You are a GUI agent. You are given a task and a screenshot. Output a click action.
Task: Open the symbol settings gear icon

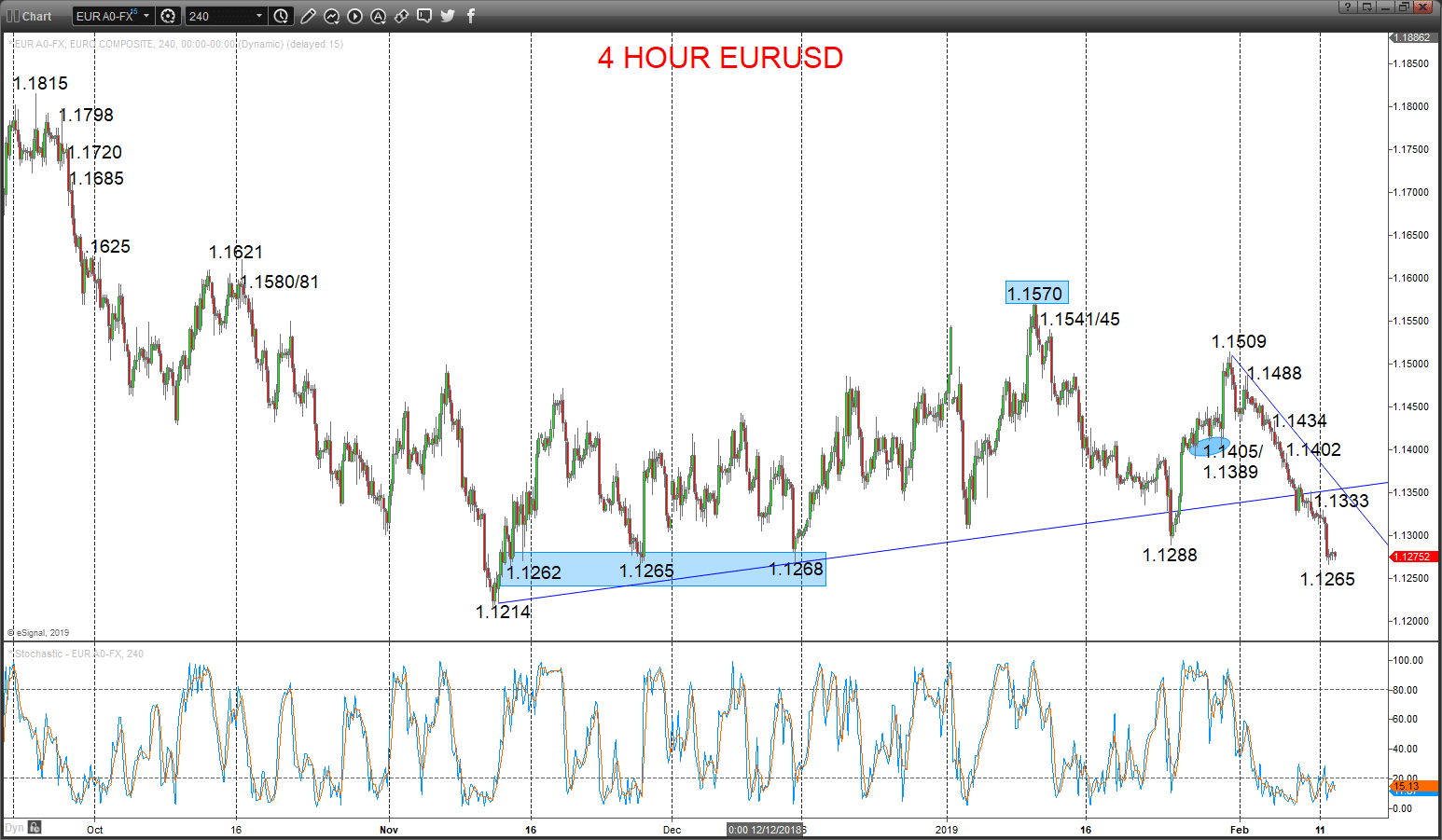168,16
